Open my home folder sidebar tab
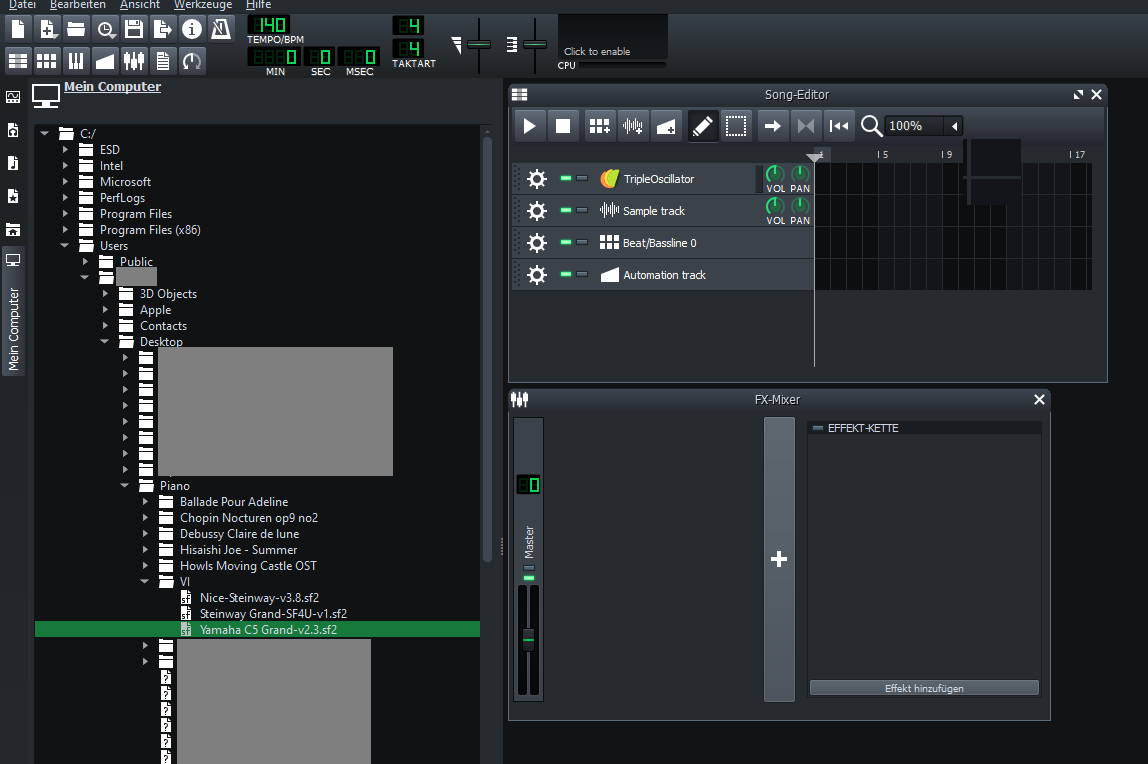Image resolution: width=1148 pixels, height=764 pixels. tap(13, 230)
